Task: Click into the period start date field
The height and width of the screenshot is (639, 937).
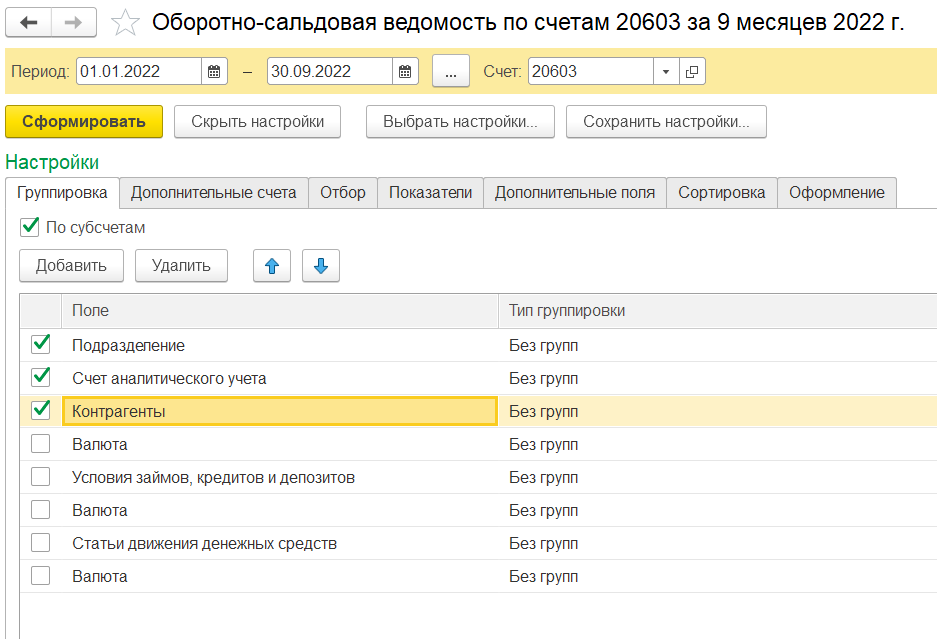Action: click(x=138, y=72)
